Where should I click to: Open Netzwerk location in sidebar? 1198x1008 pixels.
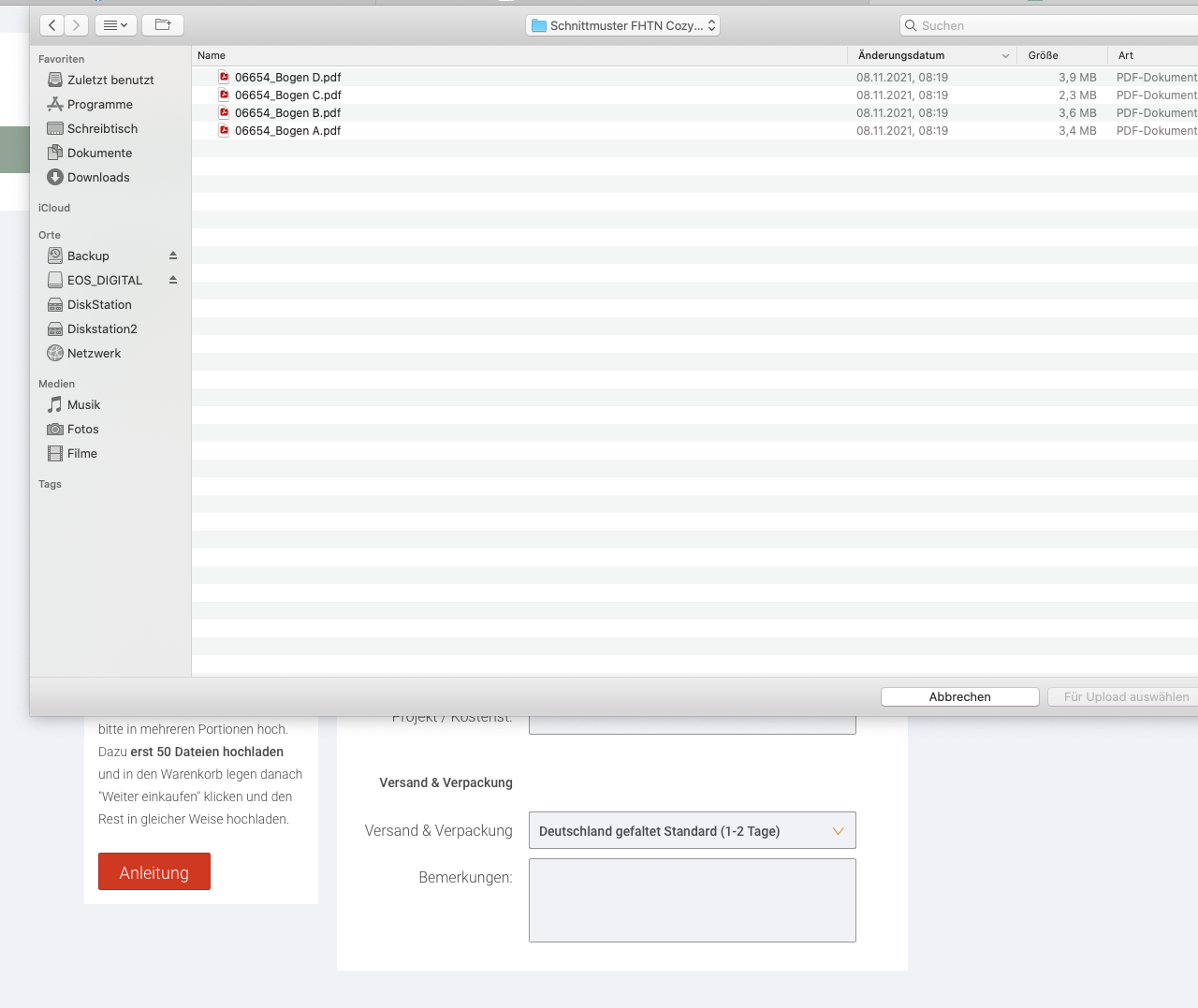[94, 354]
